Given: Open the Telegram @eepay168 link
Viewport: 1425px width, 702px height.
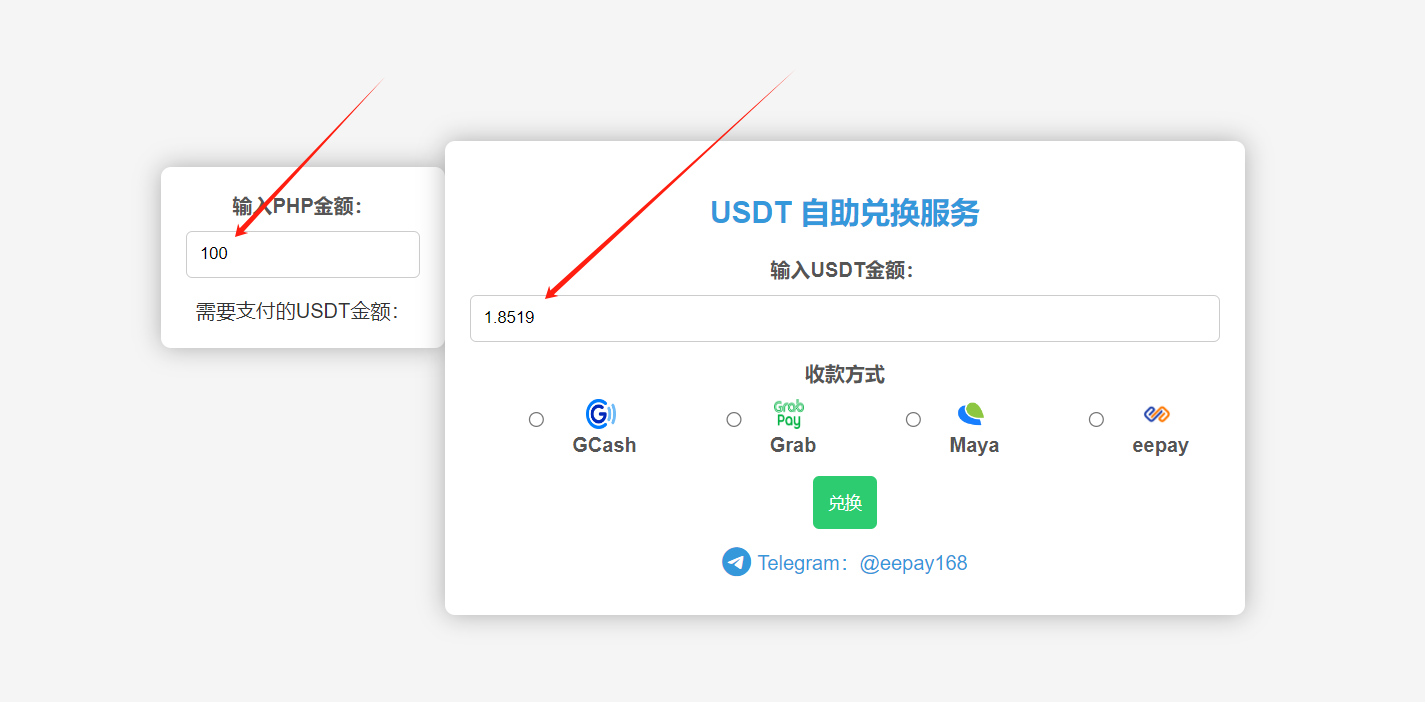Looking at the screenshot, I should (862, 563).
